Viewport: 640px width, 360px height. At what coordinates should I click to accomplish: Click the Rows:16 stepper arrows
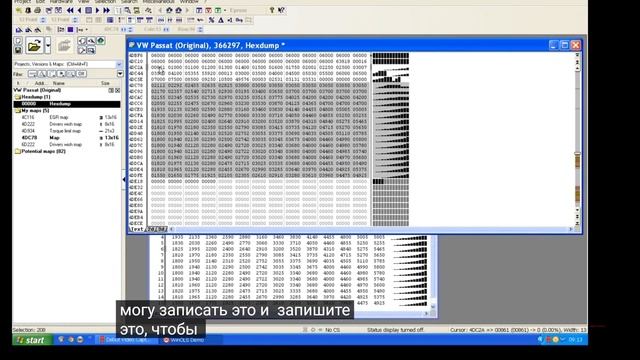point(200,29)
